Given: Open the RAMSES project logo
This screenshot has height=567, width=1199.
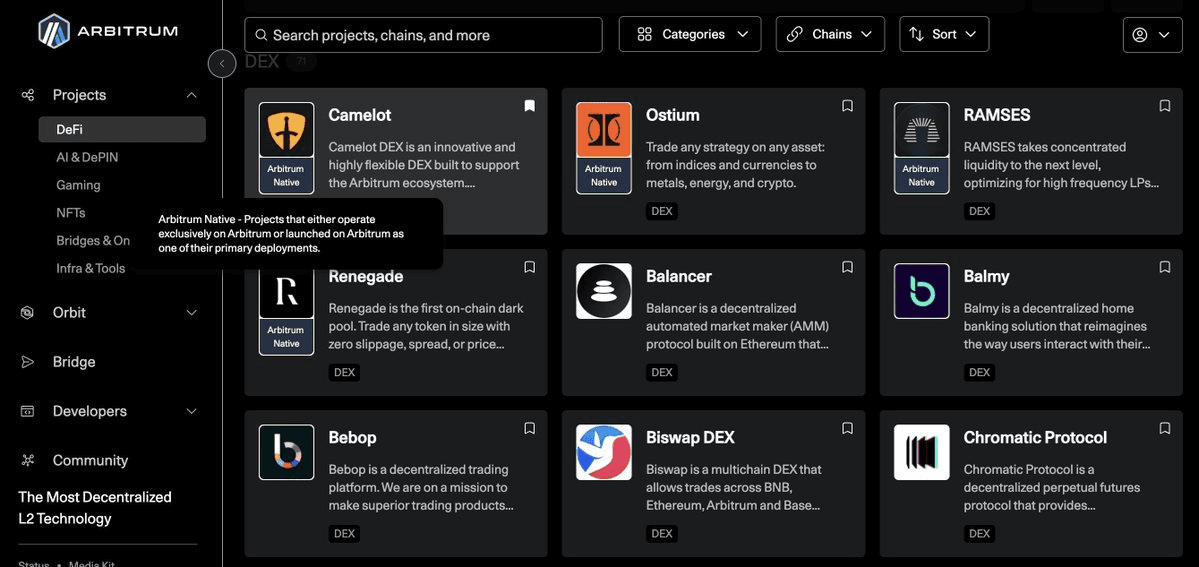Looking at the screenshot, I should pos(921,130).
